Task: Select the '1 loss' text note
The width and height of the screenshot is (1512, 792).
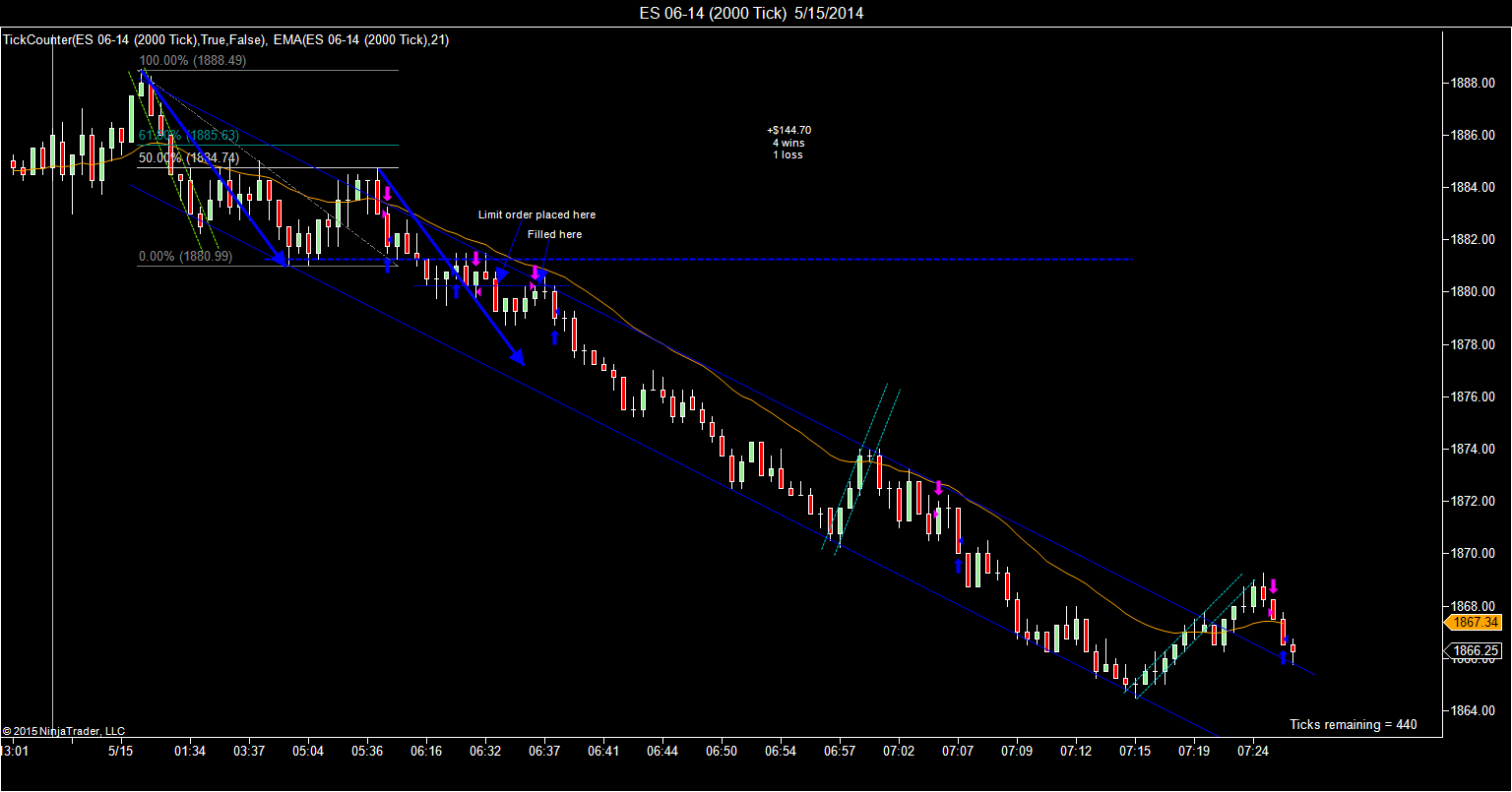Action: coord(787,154)
